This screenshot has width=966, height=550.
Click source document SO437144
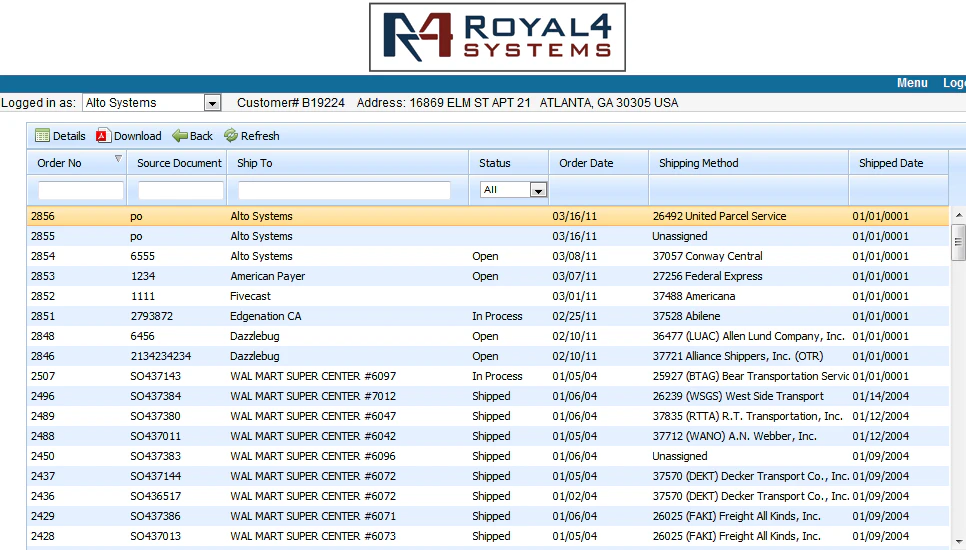[x=155, y=477]
